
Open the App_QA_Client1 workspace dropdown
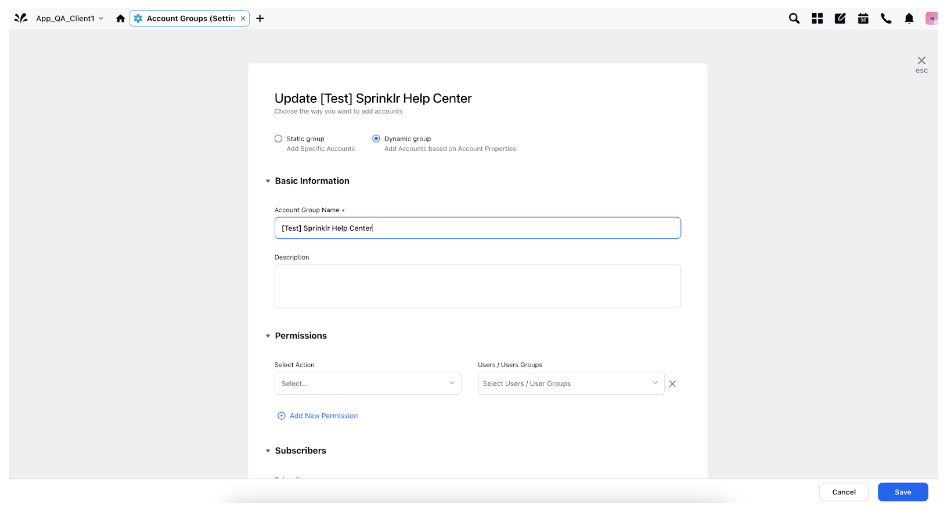coord(69,18)
